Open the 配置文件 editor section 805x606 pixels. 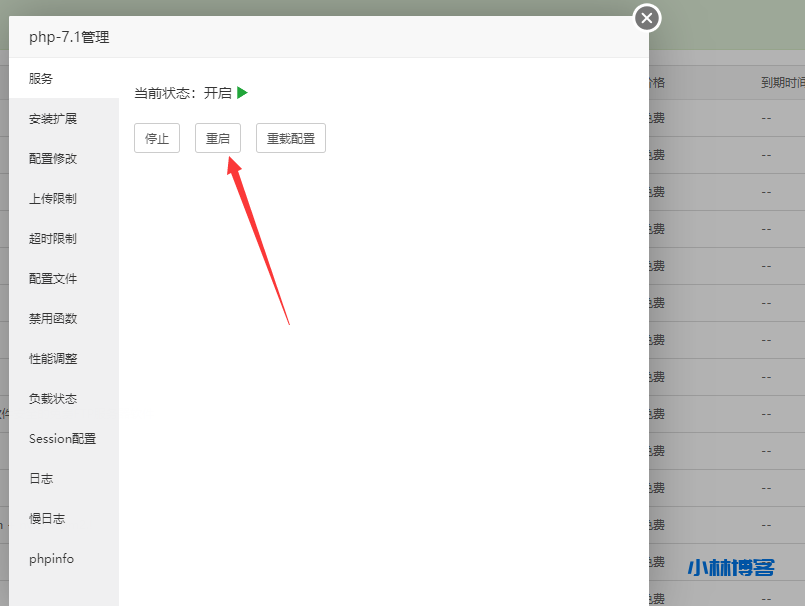(x=54, y=278)
